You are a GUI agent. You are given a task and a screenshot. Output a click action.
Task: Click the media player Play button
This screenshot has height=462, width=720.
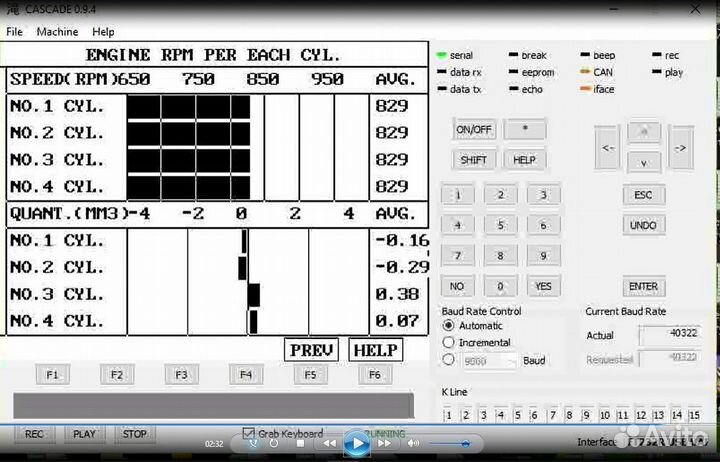pos(357,444)
